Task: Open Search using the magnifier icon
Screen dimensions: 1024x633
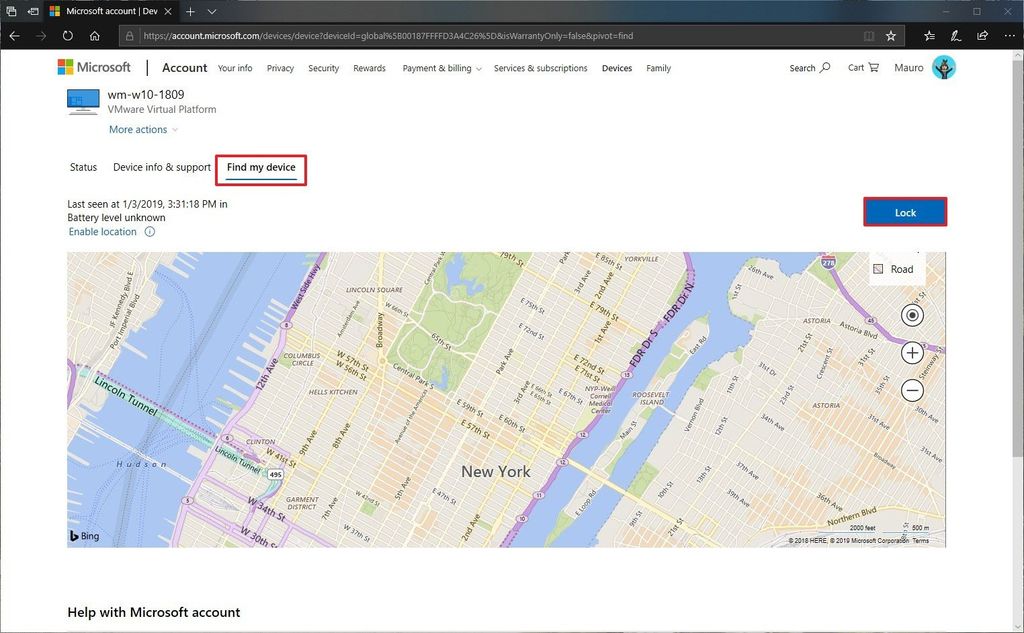Action: pos(825,67)
